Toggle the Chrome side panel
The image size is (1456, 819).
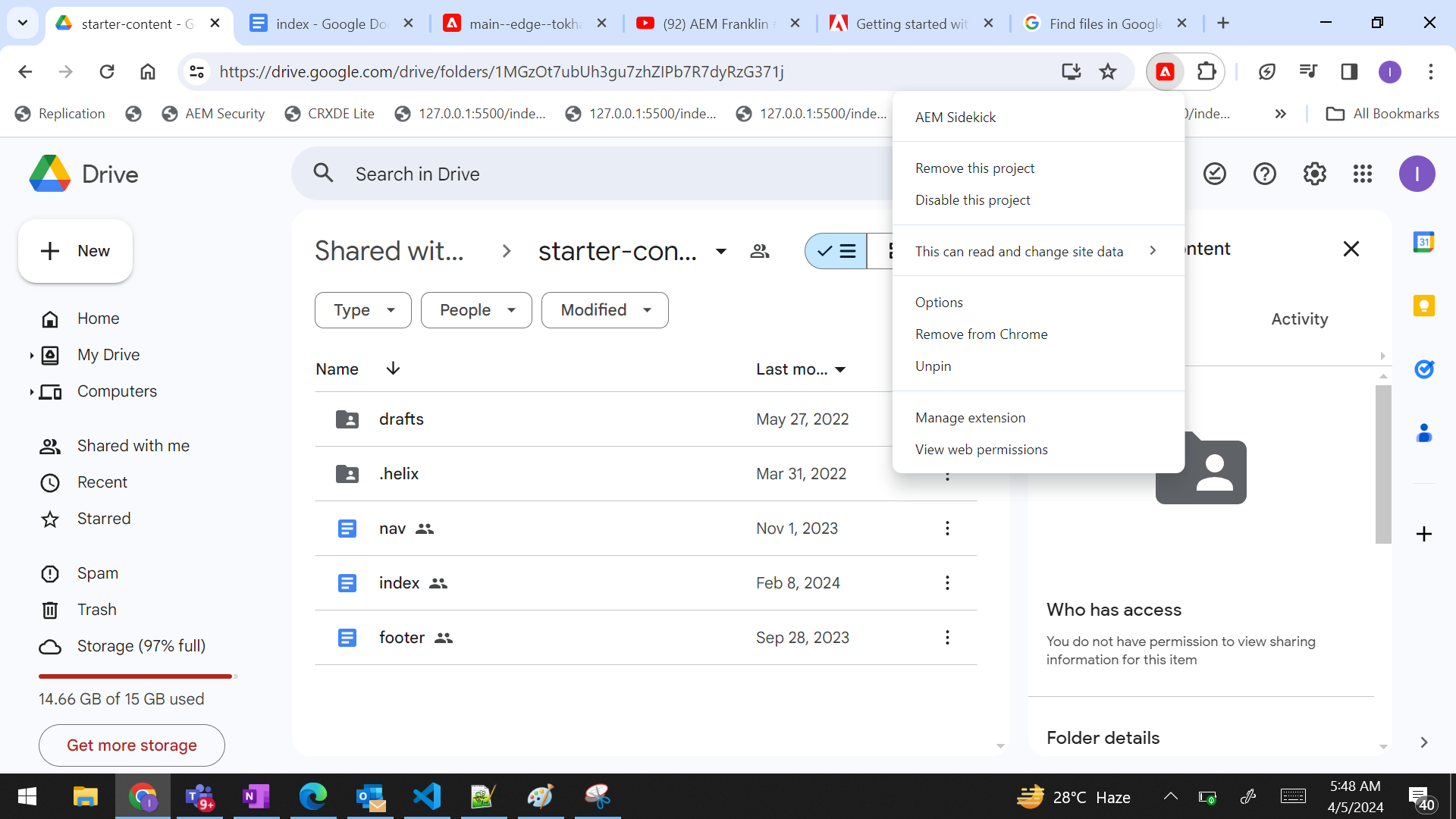[1350, 71]
